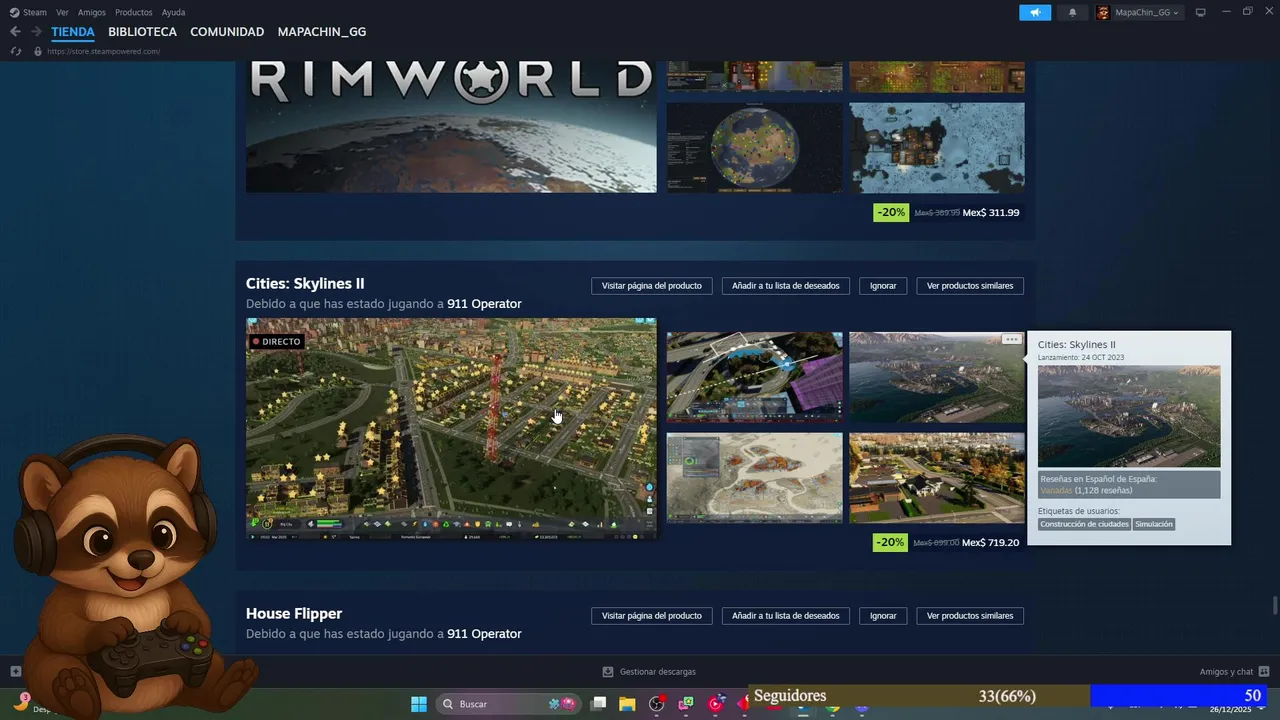Screen dimensions: 1280x720
Task: Open Amigos y chat
Action: pos(1234,672)
